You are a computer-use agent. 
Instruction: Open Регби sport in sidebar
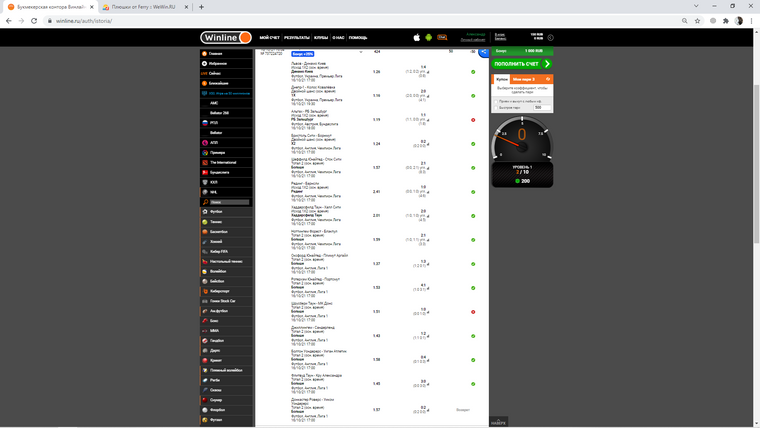pos(226,380)
